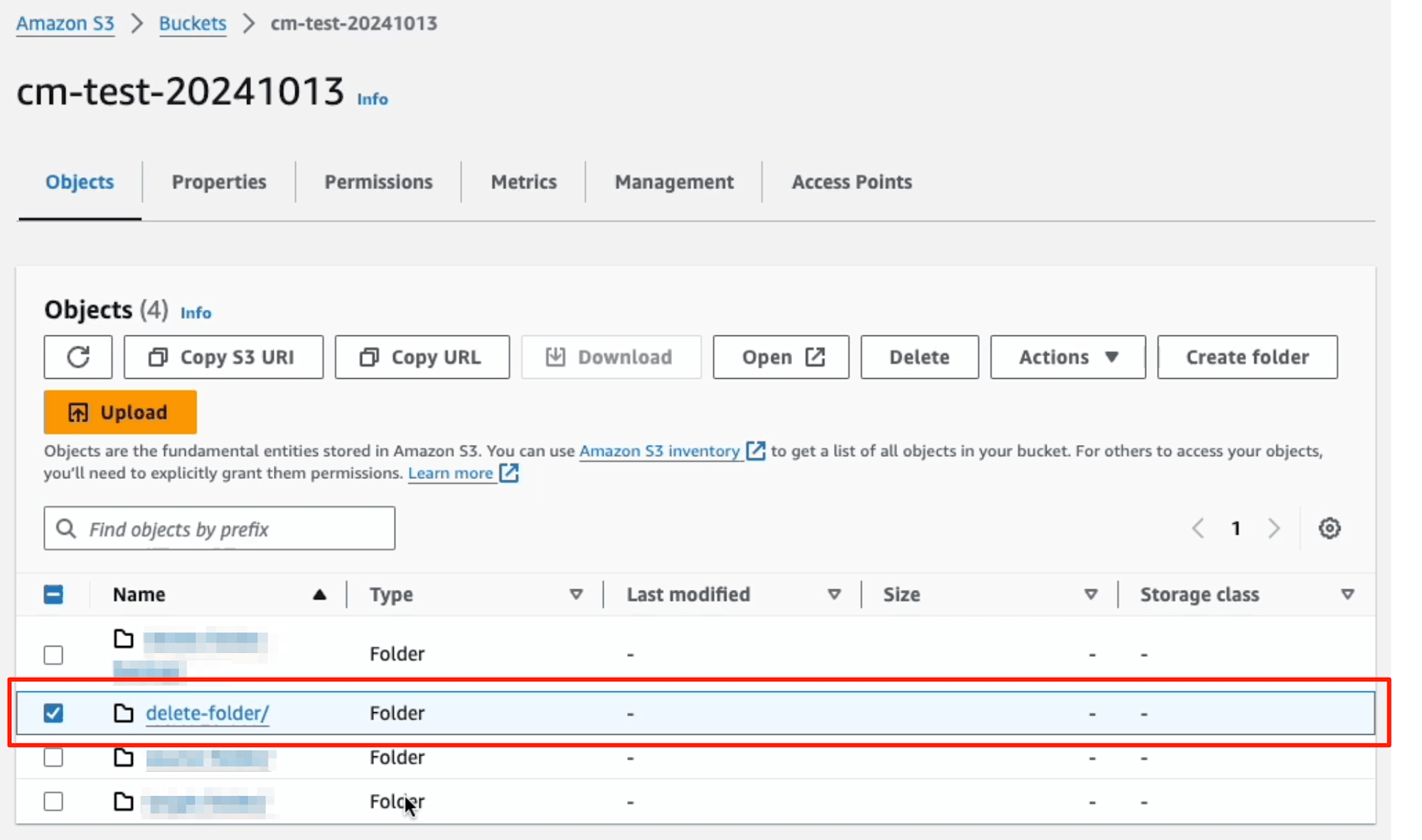Focus the Find objects by prefix field
Image resolution: width=1422 pixels, height=840 pixels.
pos(220,528)
